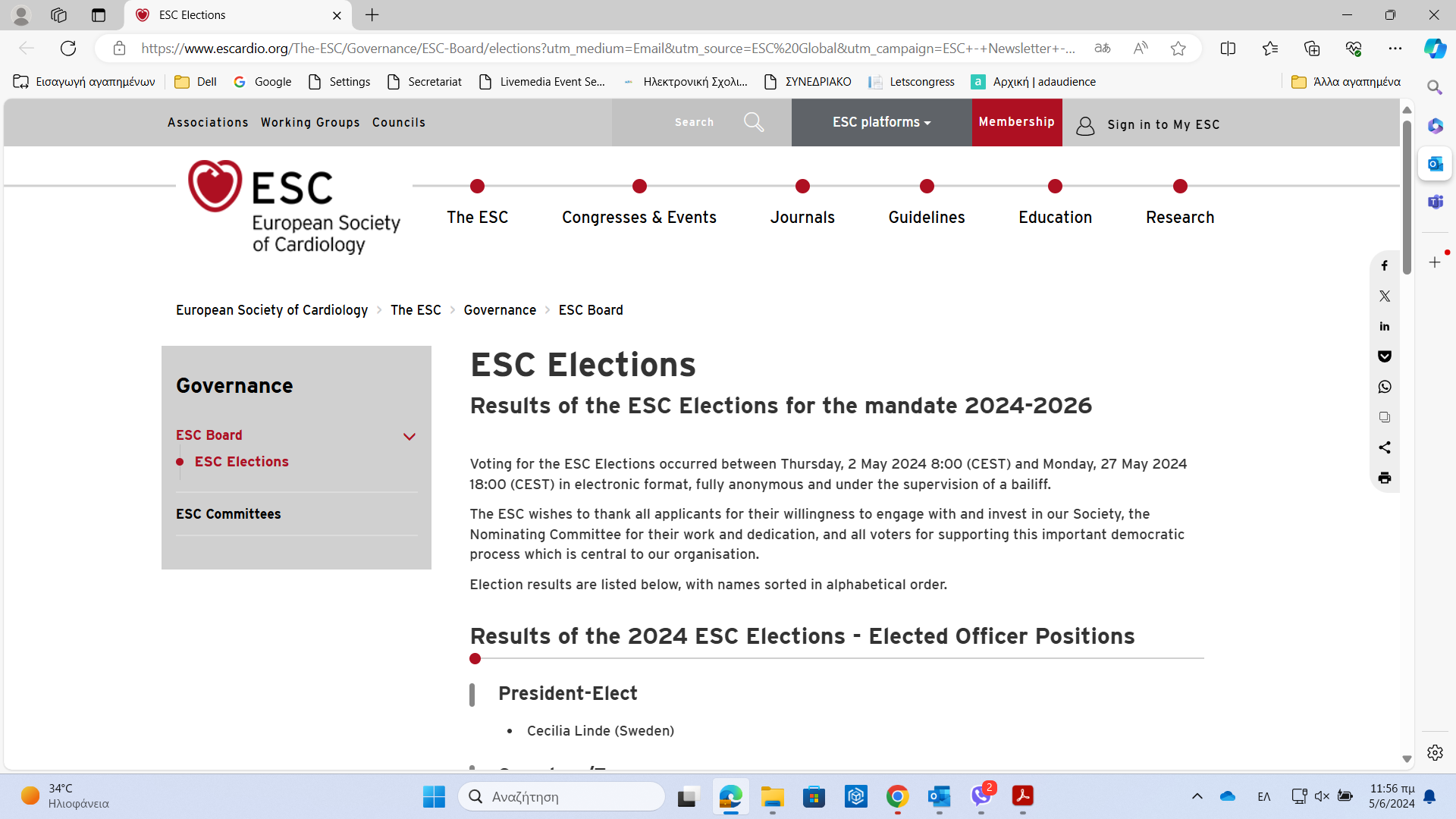Show hidden system tray icons arrow
Screen dimensions: 1456x819
point(1197,796)
